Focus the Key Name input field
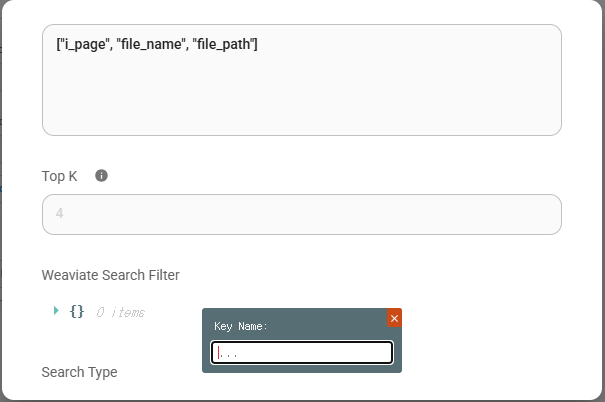 point(301,352)
